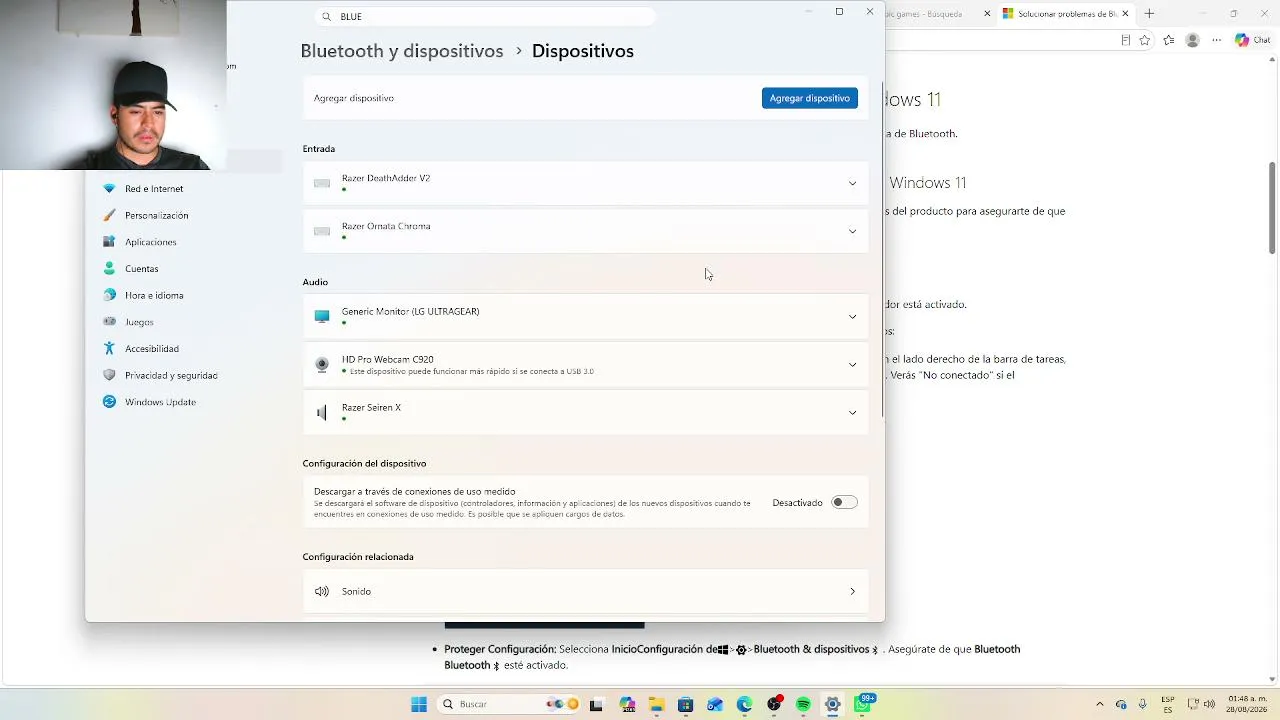Click the Razer Ornata Chroma keyboard icon
This screenshot has width=1280, height=720.
click(322, 231)
